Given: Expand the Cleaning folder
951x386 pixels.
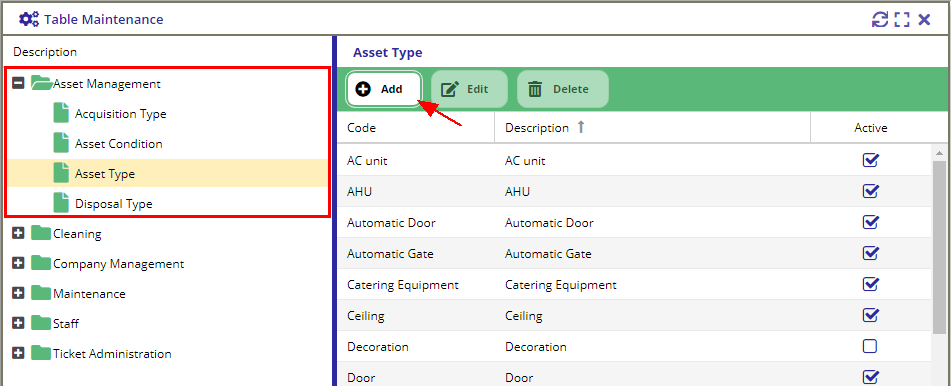Looking at the screenshot, I should [x=19, y=233].
